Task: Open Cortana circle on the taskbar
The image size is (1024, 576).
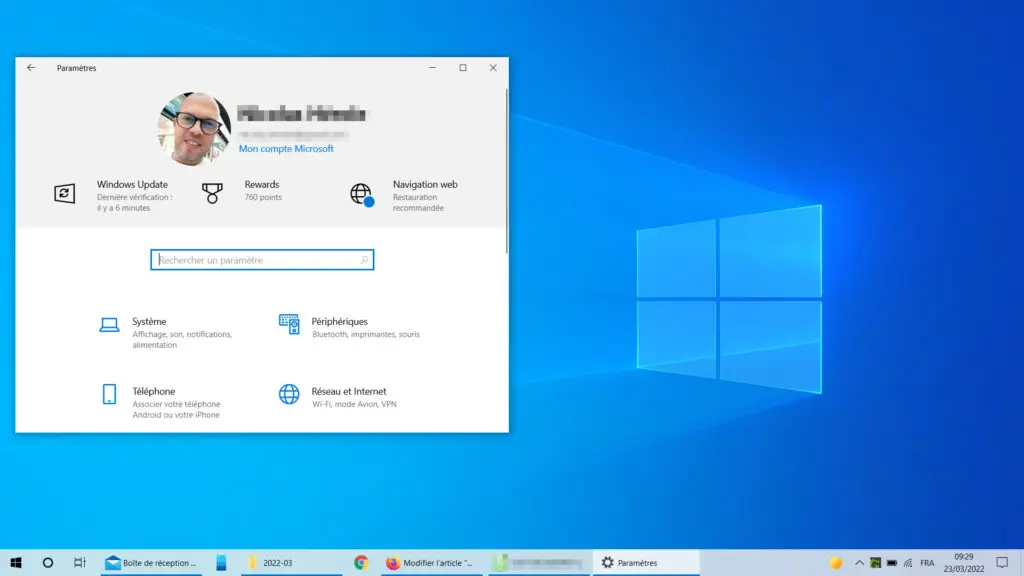Action: click(x=48, y=562)
